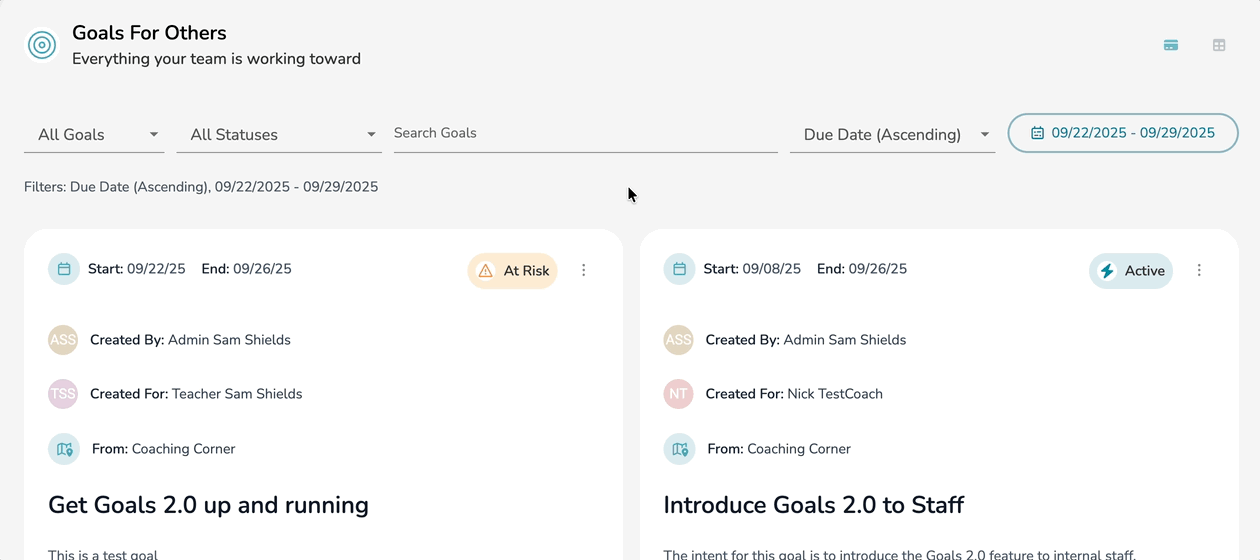
Task: Expand the All Statuses filter
Action: [279, 135]
